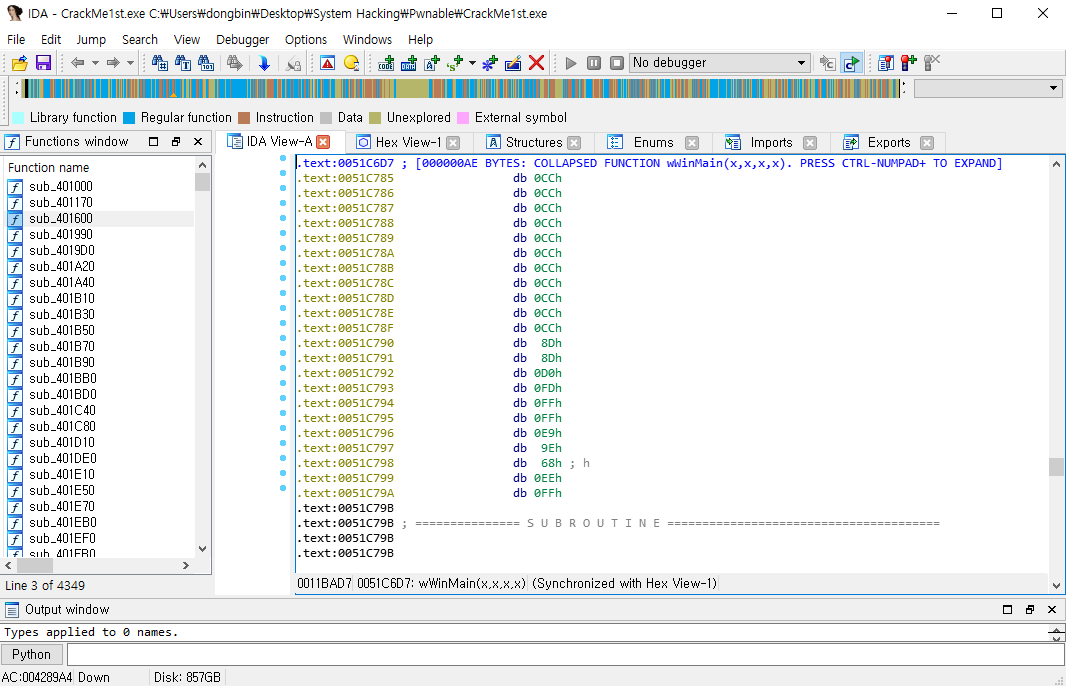
Task: Click the DATA plus icon
Action: (x=409, y=63)
